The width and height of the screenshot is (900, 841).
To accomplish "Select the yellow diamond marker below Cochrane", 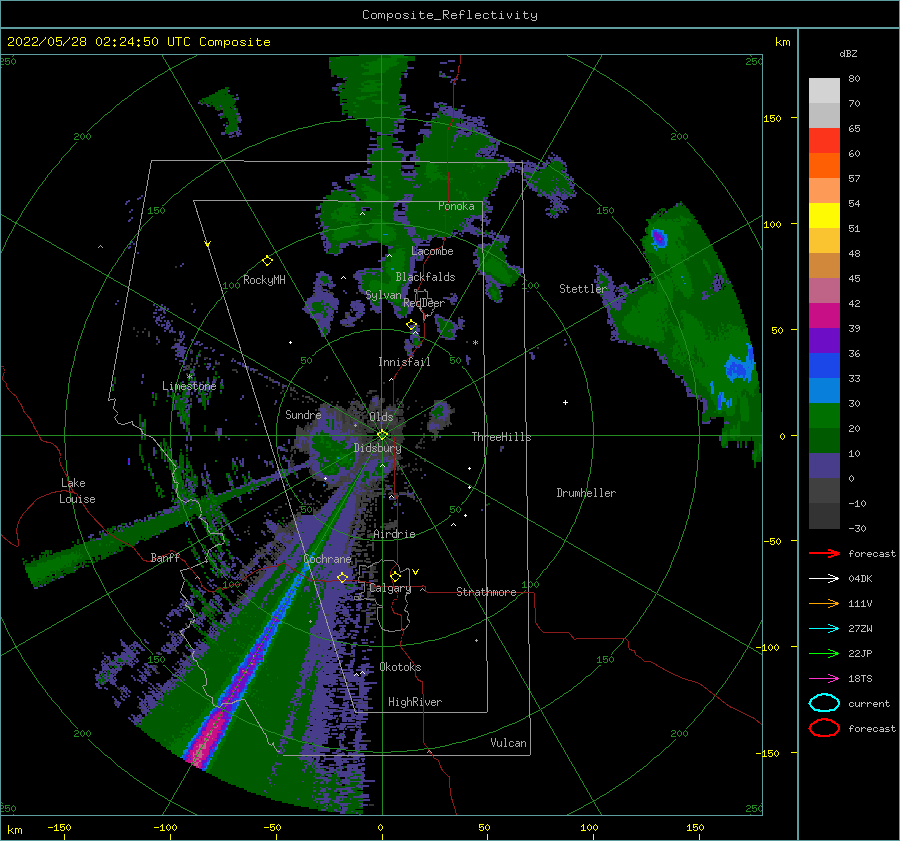I will click(x=343, y=577).
